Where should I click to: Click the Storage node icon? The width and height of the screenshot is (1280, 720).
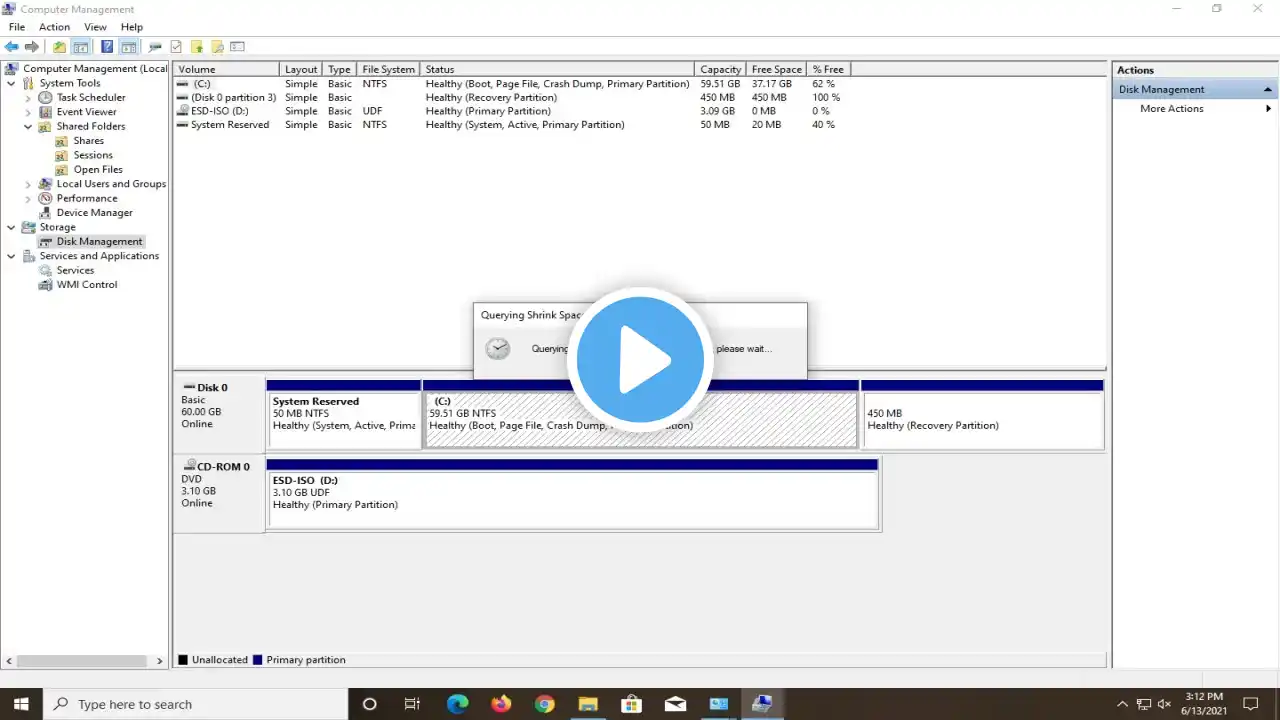(x=28, y=227)
